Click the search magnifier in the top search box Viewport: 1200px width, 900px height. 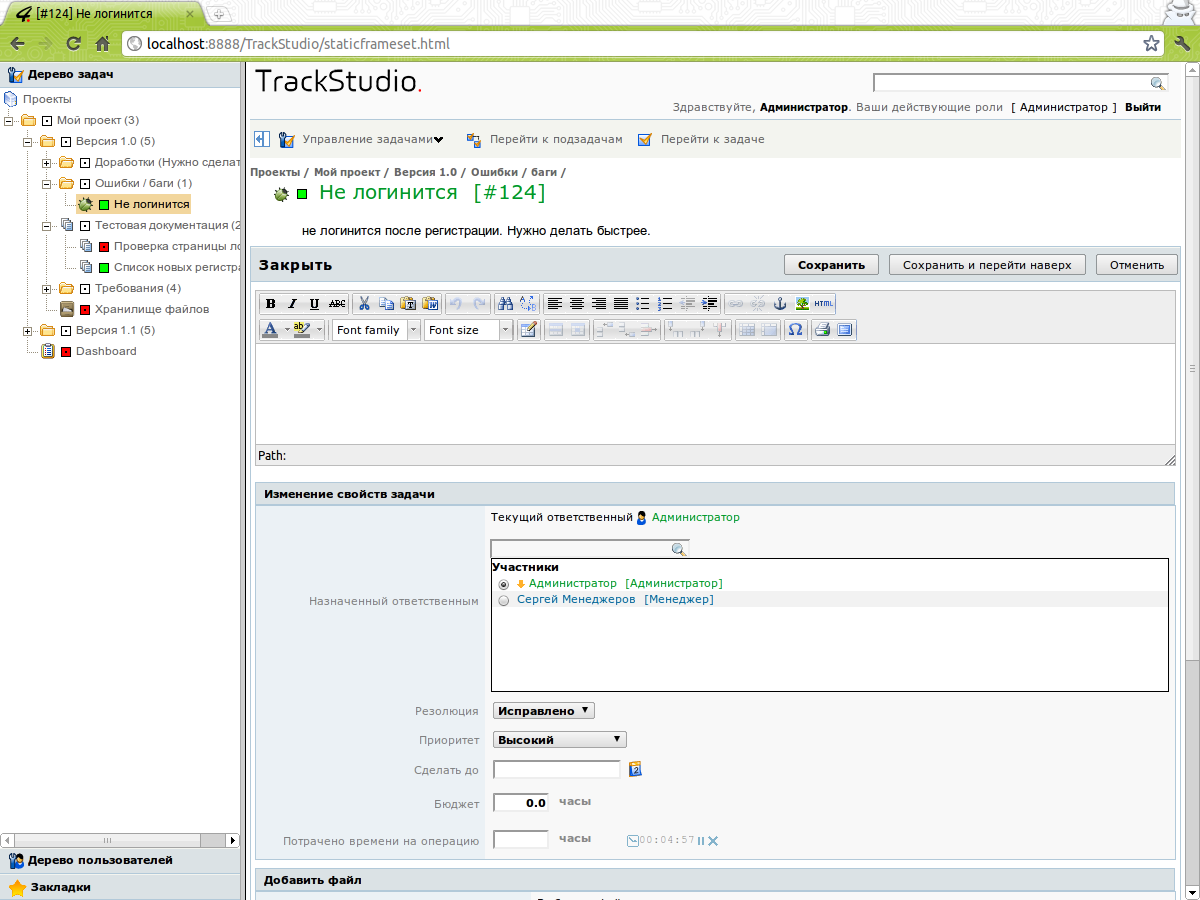1158,83
